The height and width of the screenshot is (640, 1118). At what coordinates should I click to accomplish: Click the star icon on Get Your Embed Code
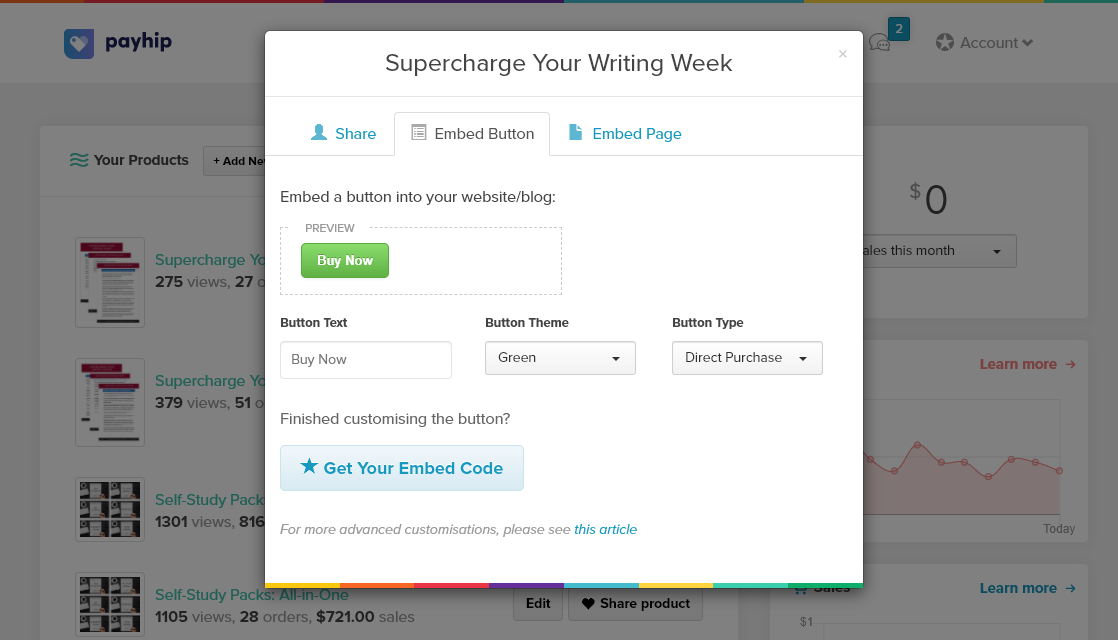point(309,467)
